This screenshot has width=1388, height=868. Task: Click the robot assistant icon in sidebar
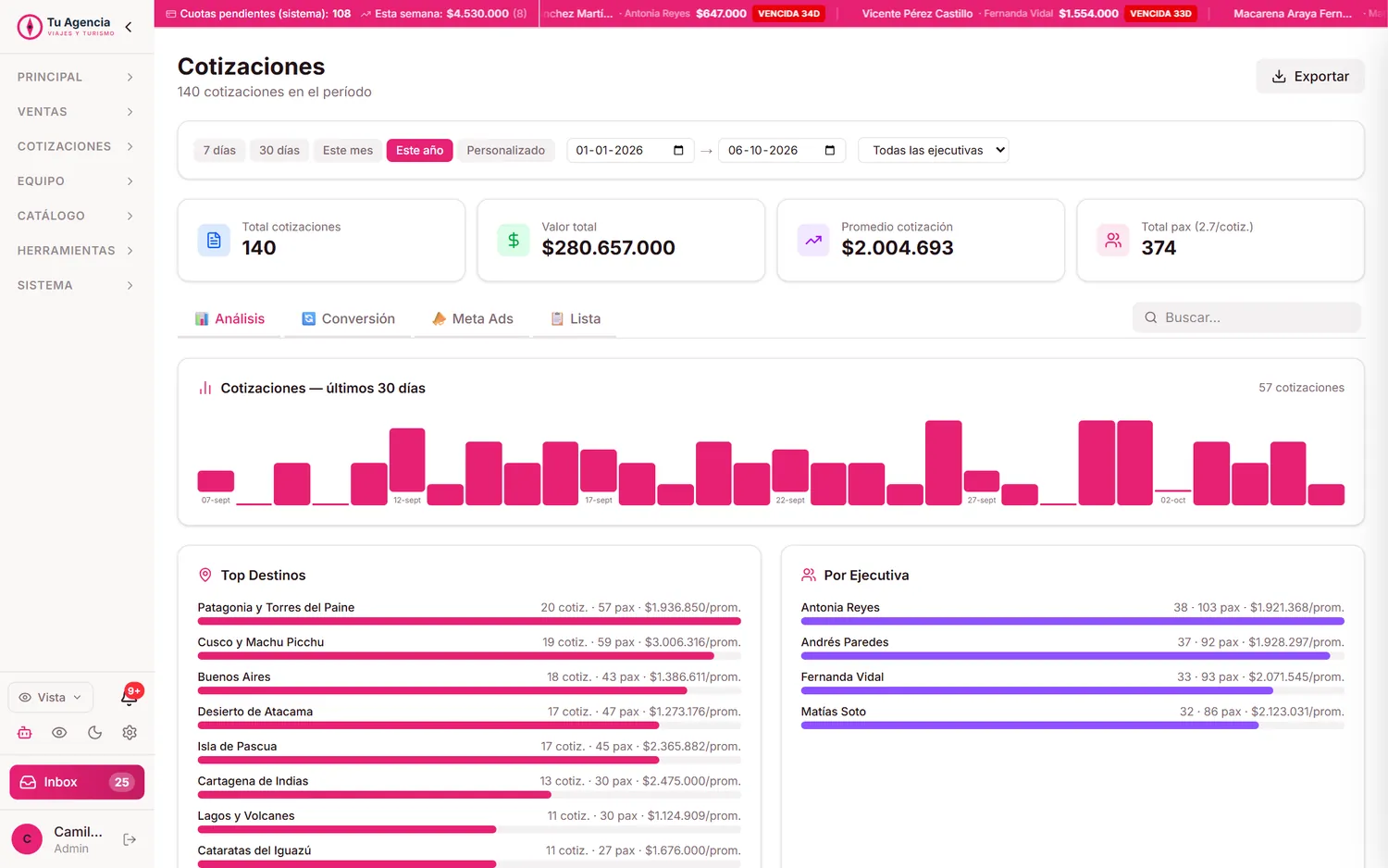point(25,732)
